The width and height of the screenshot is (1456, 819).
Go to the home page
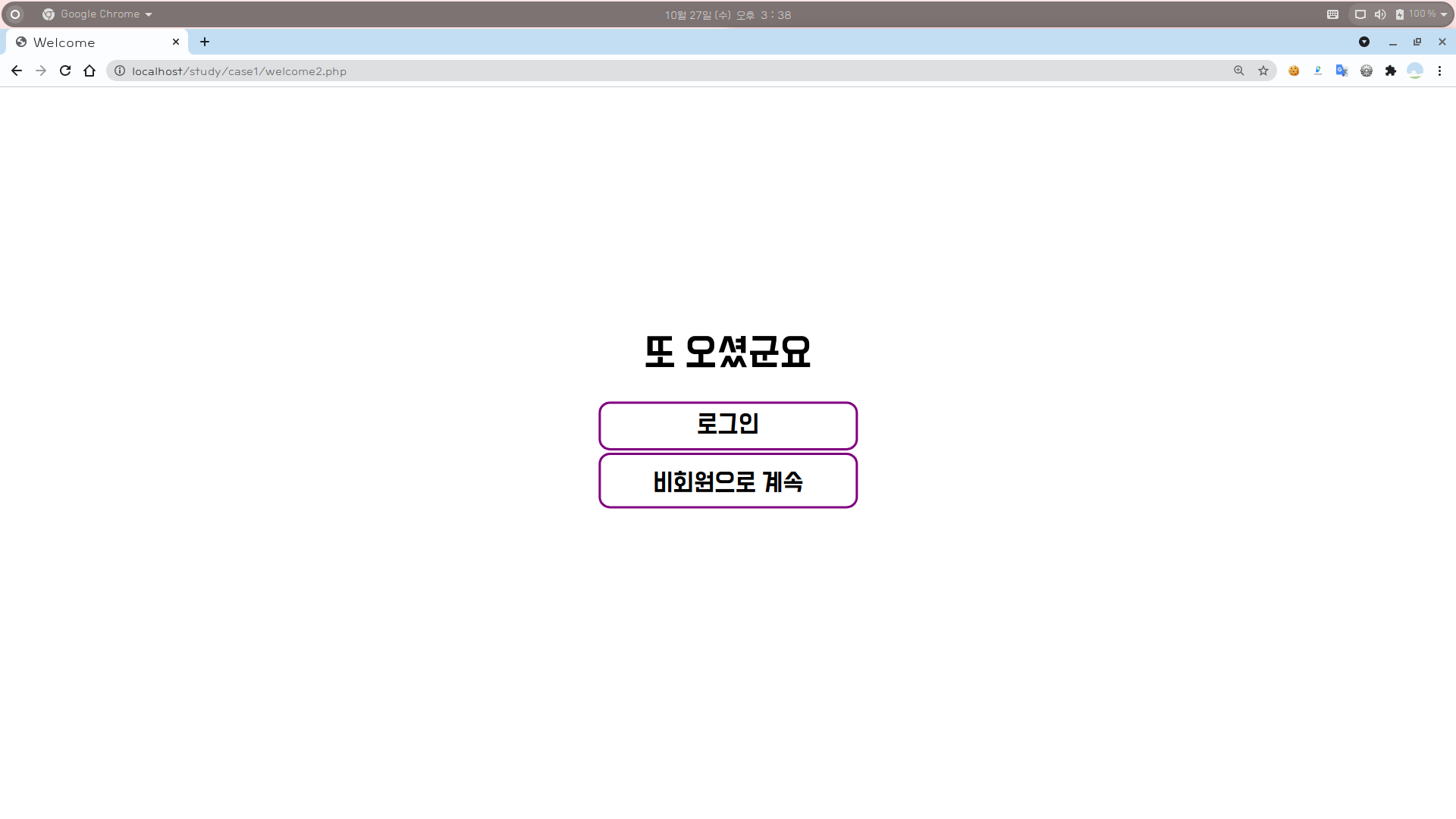tap(89, 71)
